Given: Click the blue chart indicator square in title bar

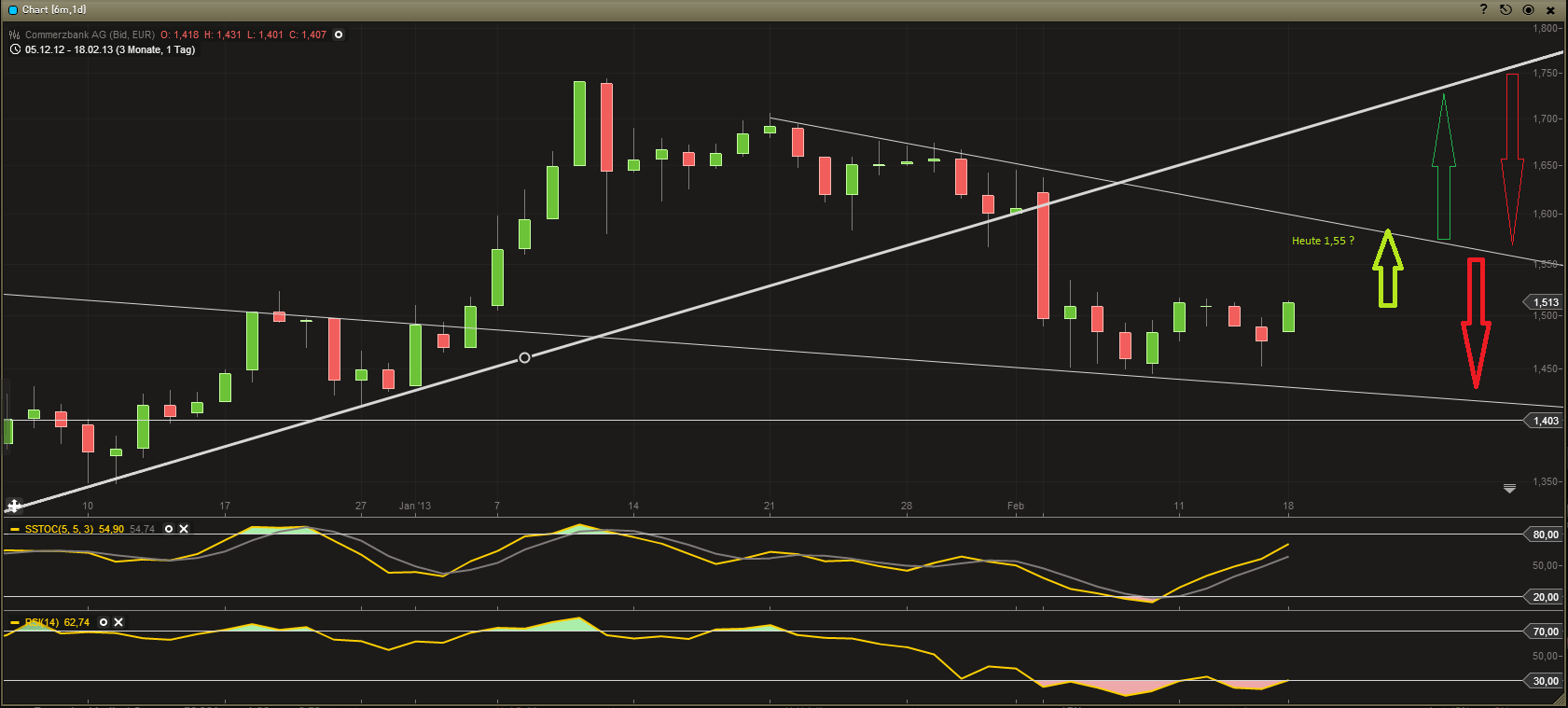Looking at the screenshot, I should [x=13, y=9].
